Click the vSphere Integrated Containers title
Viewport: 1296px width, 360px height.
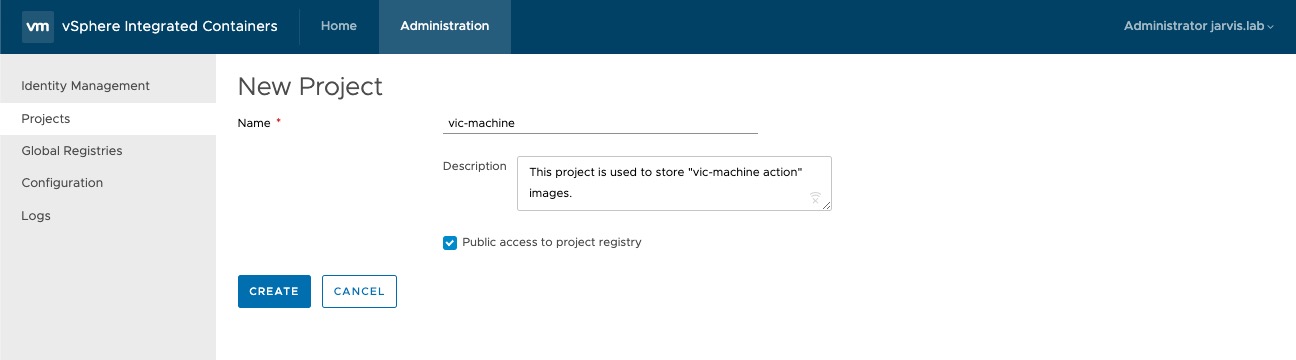click(x=170, y=26)
